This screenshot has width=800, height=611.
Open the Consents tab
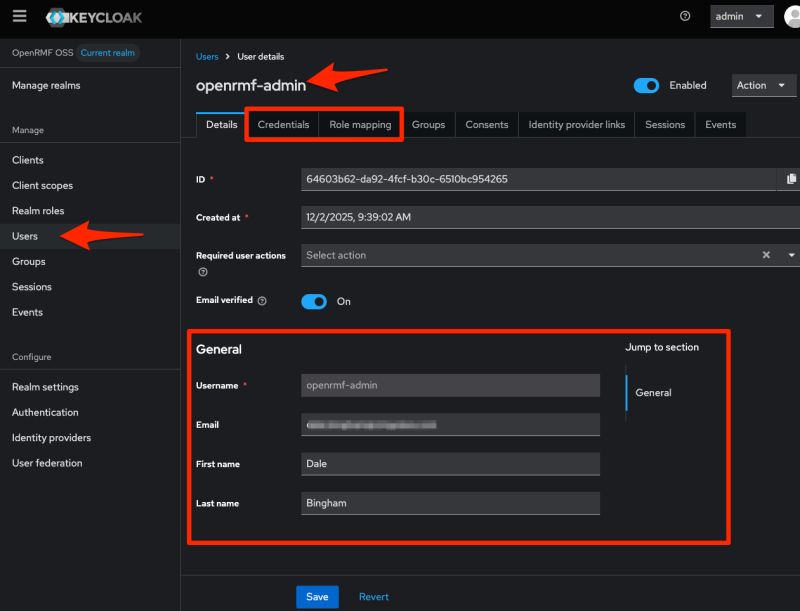point(487,125)
